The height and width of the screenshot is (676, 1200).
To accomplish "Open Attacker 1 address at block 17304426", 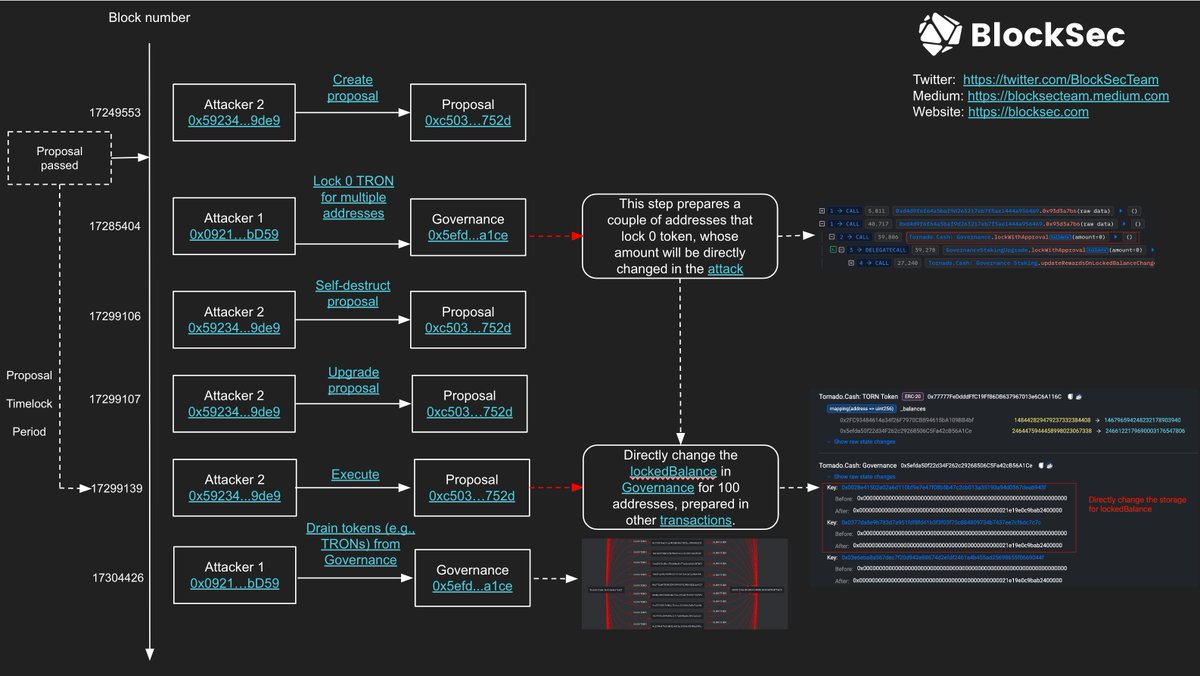I will point(234,584).
